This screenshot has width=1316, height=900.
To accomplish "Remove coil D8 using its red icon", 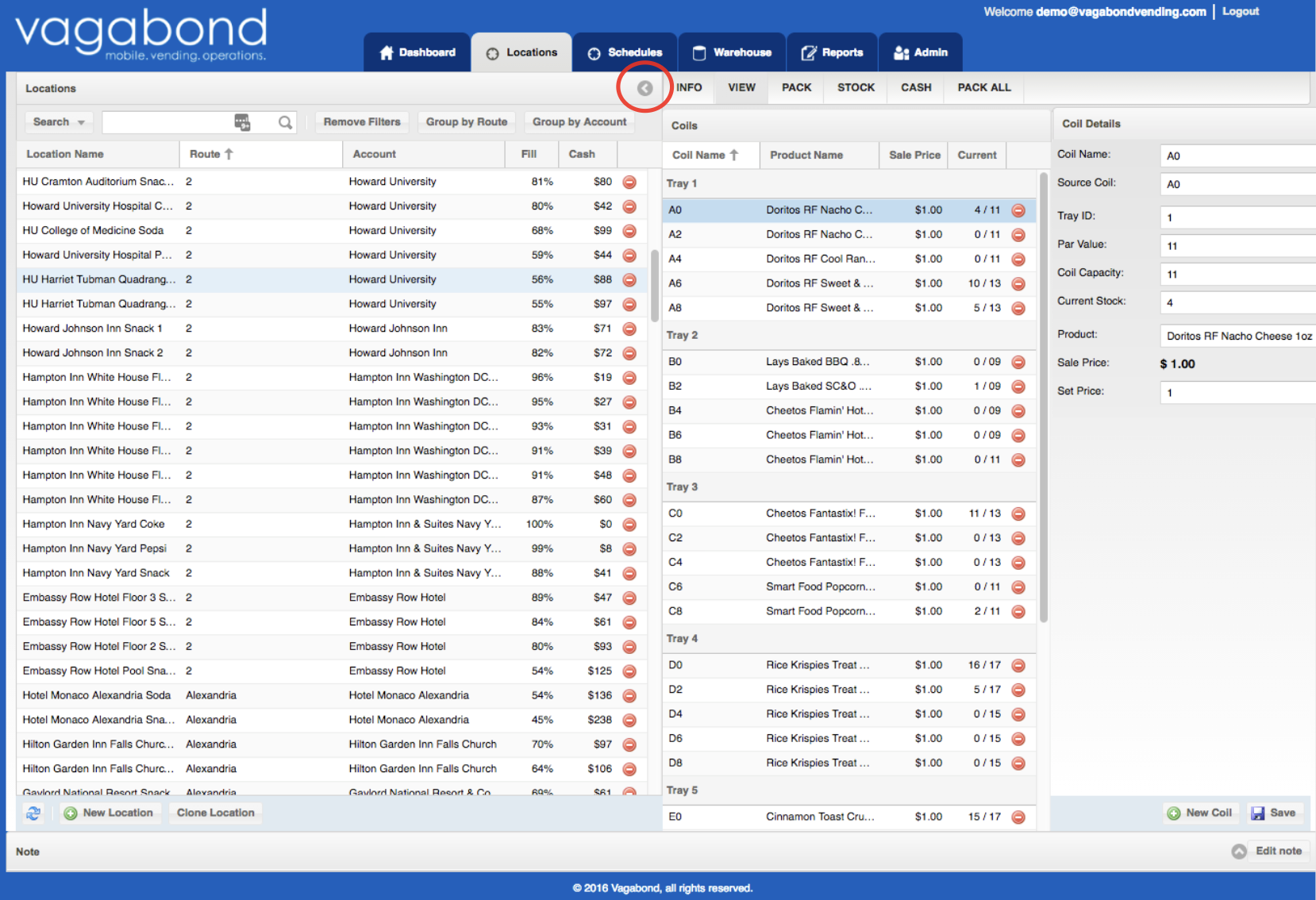I will click(1018, 763).
